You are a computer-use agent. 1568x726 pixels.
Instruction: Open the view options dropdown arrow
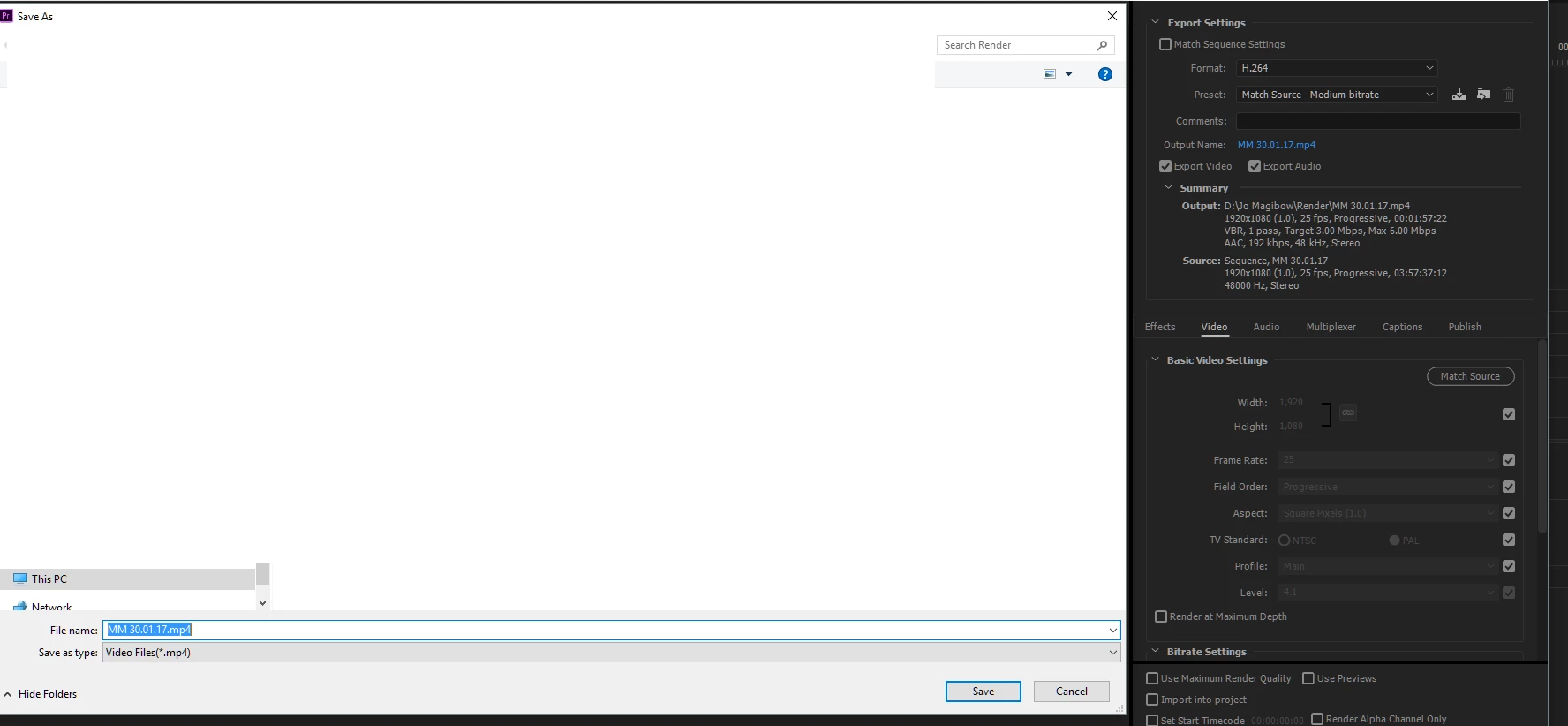pos(1068,74)
